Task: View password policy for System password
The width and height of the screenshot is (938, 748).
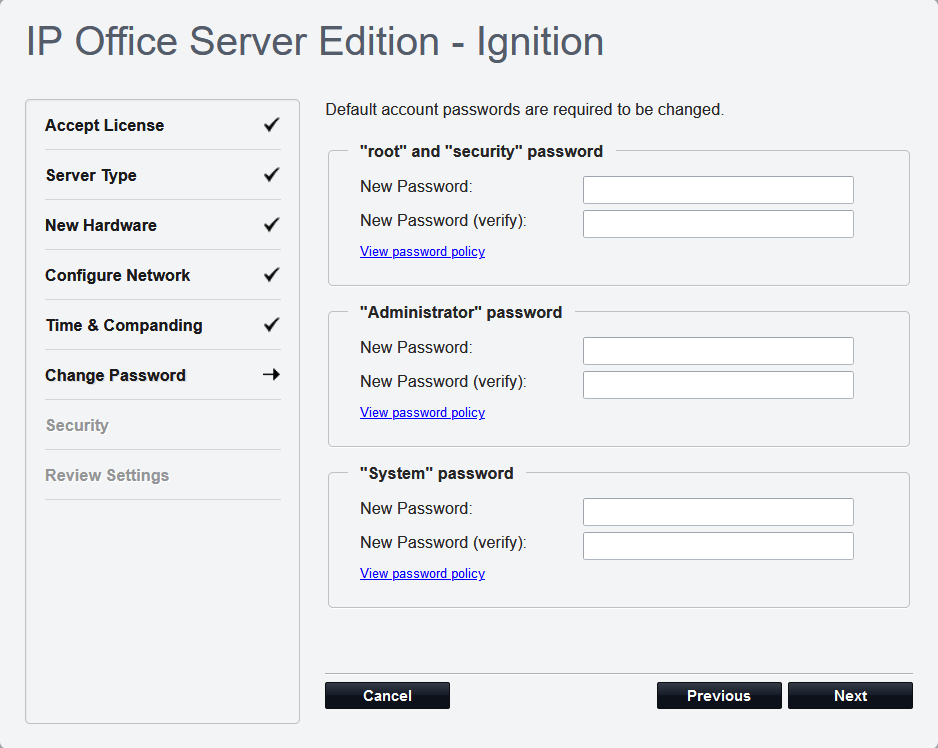Action: (x=422, y=573)
